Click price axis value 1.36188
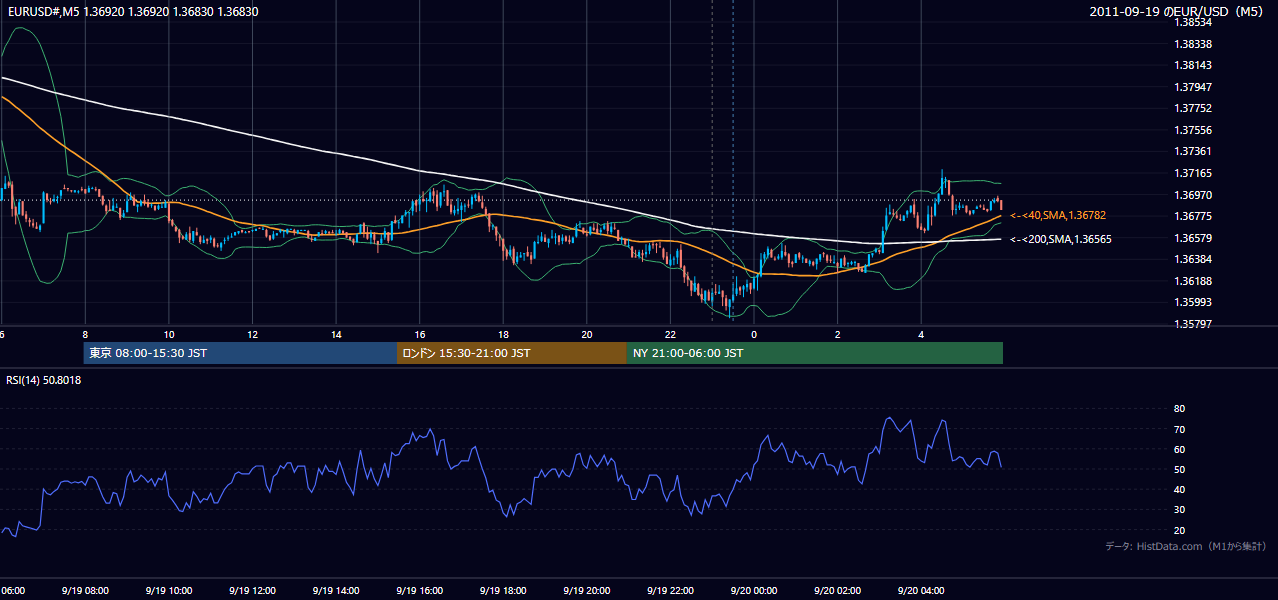 click(1192, 281)
